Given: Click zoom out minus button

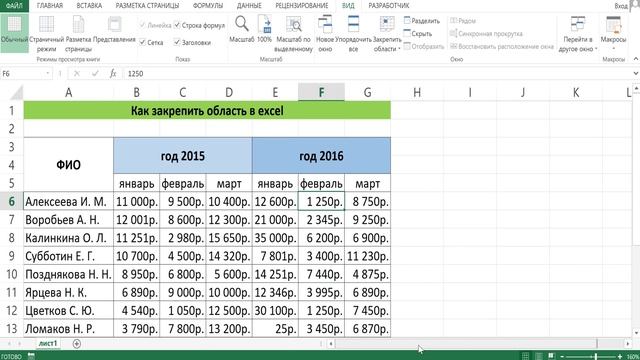Looking at the screenshot, I should pos(562,357).
